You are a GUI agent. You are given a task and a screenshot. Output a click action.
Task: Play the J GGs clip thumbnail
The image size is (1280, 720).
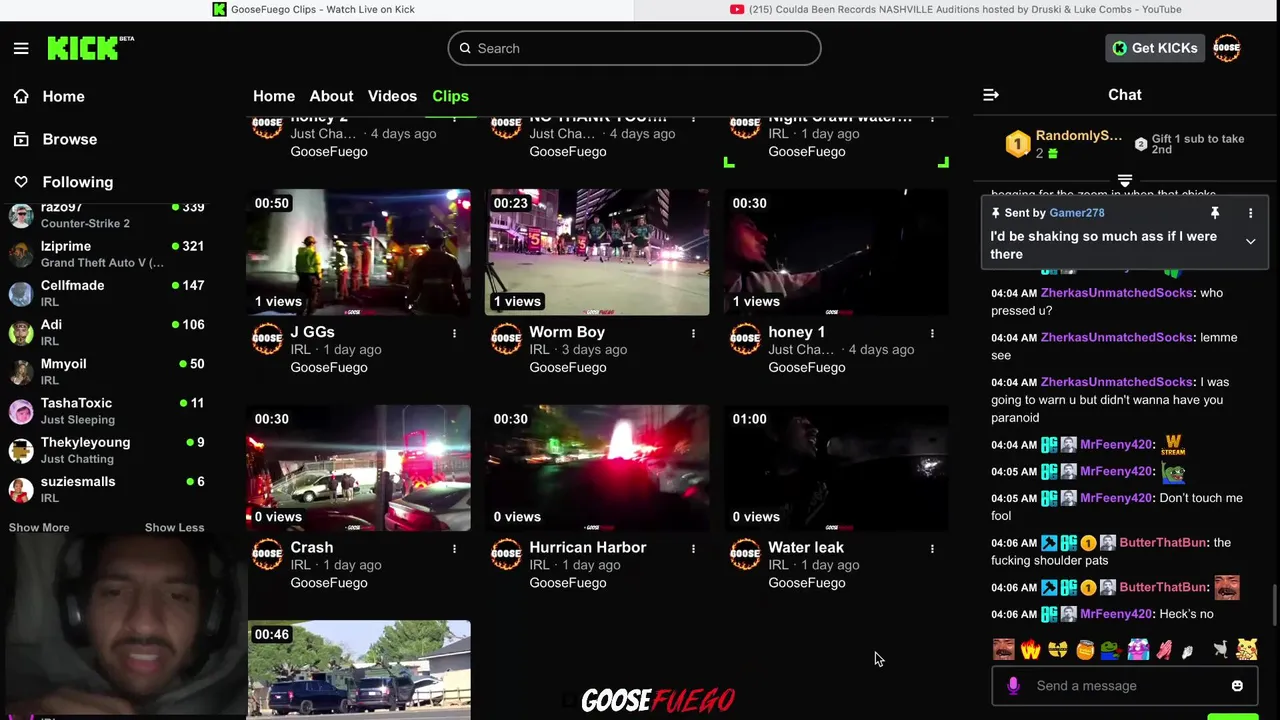coord(358,252)
